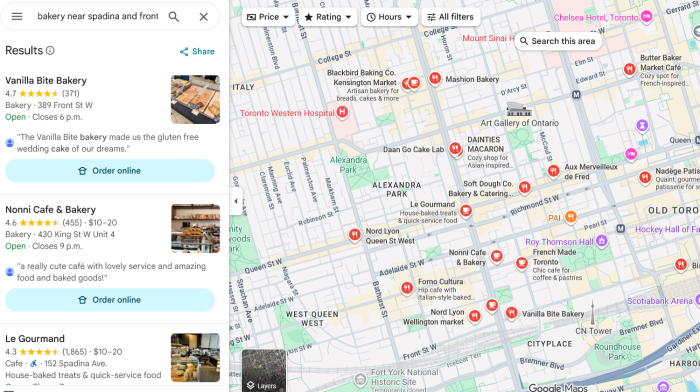This screenshot has height=392, width=700.
Task: Order online from Vanilla Bite Bakery
Action: click(x=110, y=171)
